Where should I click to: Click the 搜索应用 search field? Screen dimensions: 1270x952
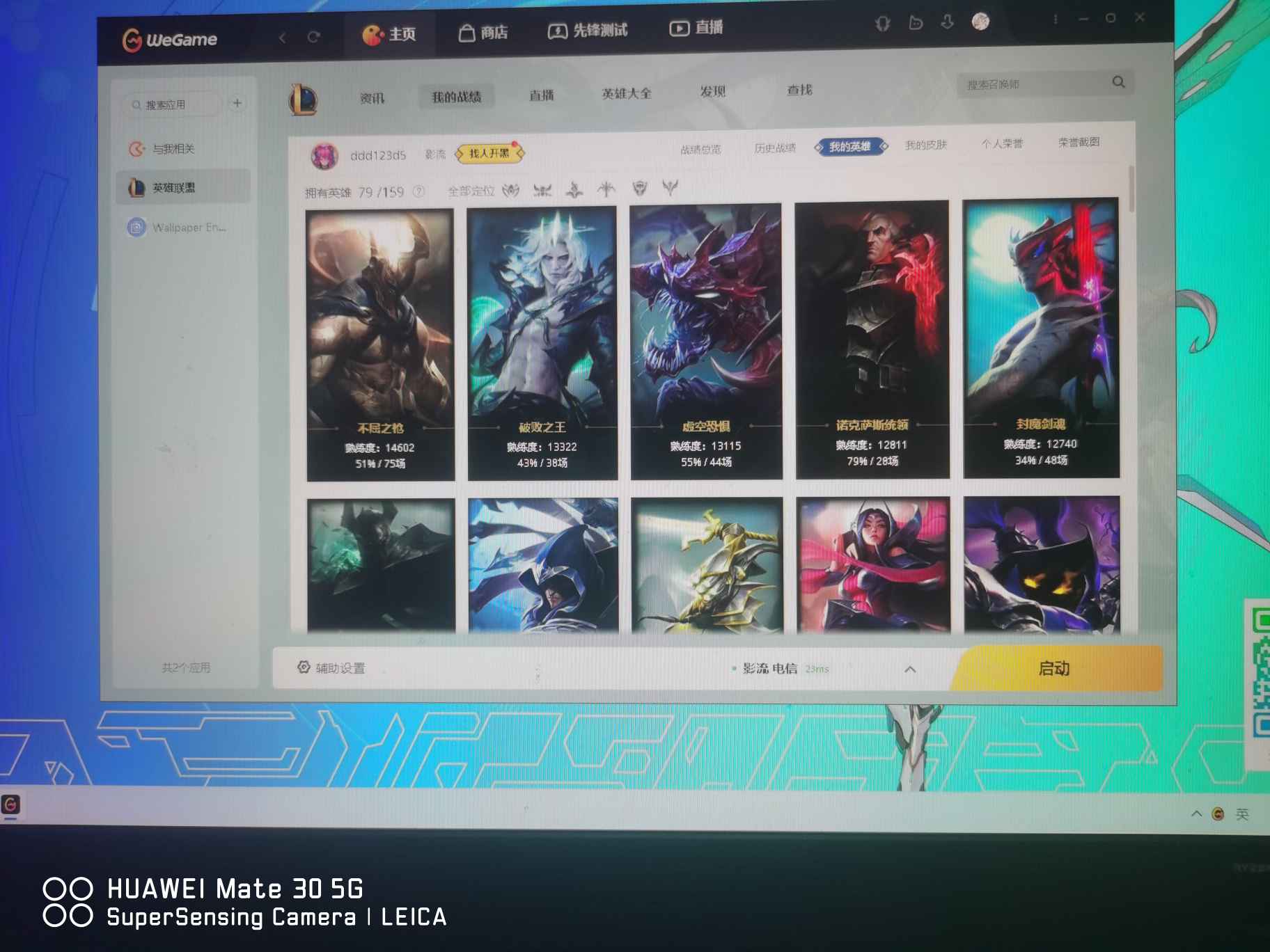click(x=172, y=104)
